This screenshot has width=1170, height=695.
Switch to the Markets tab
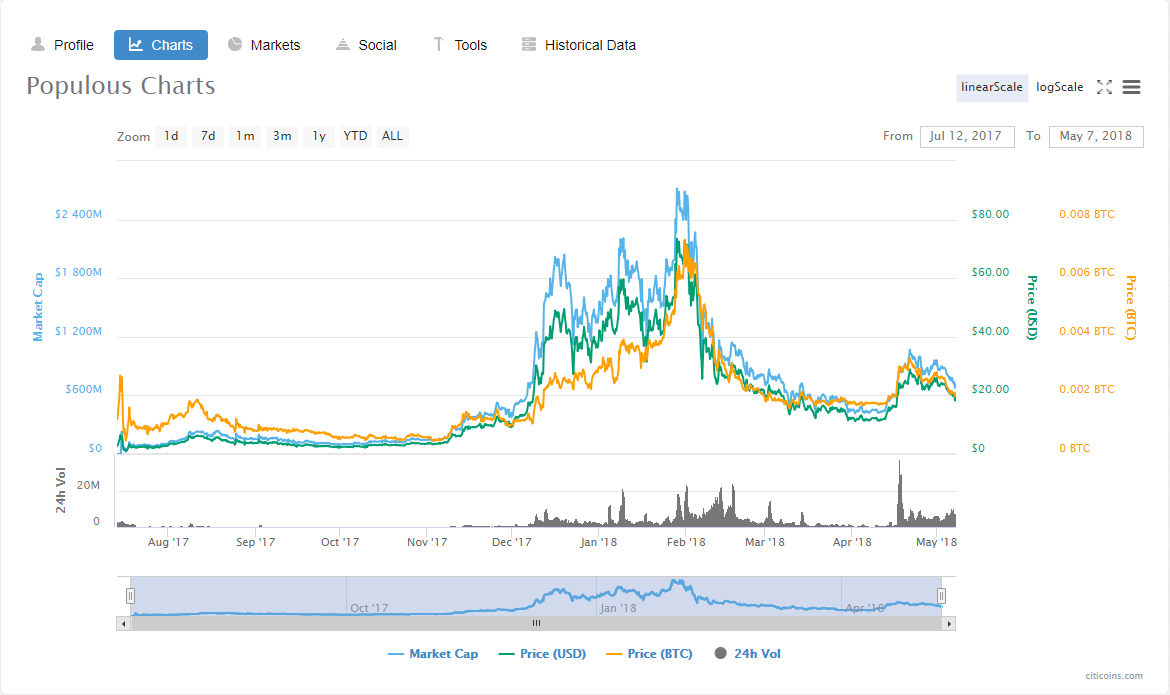click(x=264, y=45)
